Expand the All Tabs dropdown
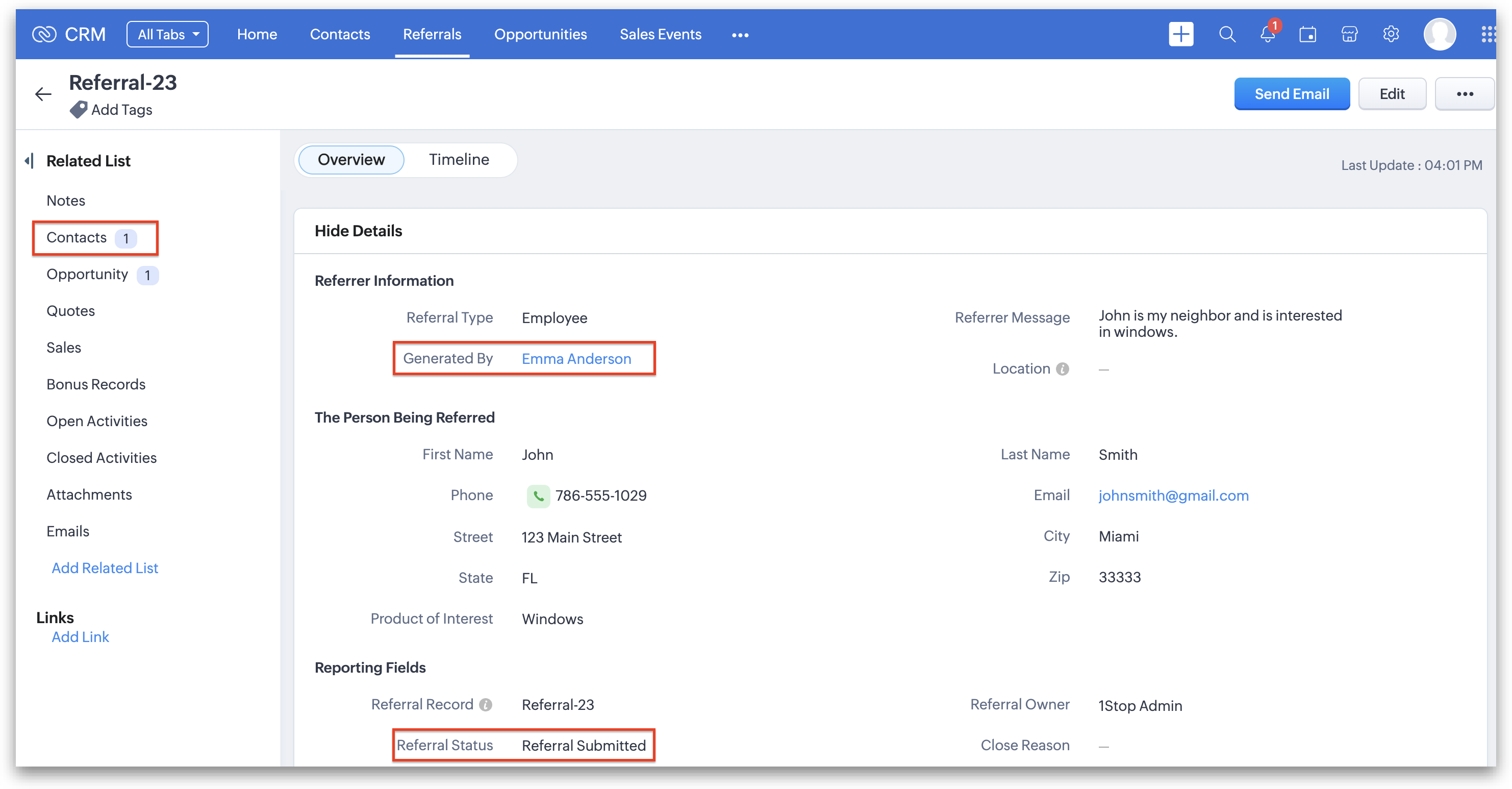 [x=167, y=35]
